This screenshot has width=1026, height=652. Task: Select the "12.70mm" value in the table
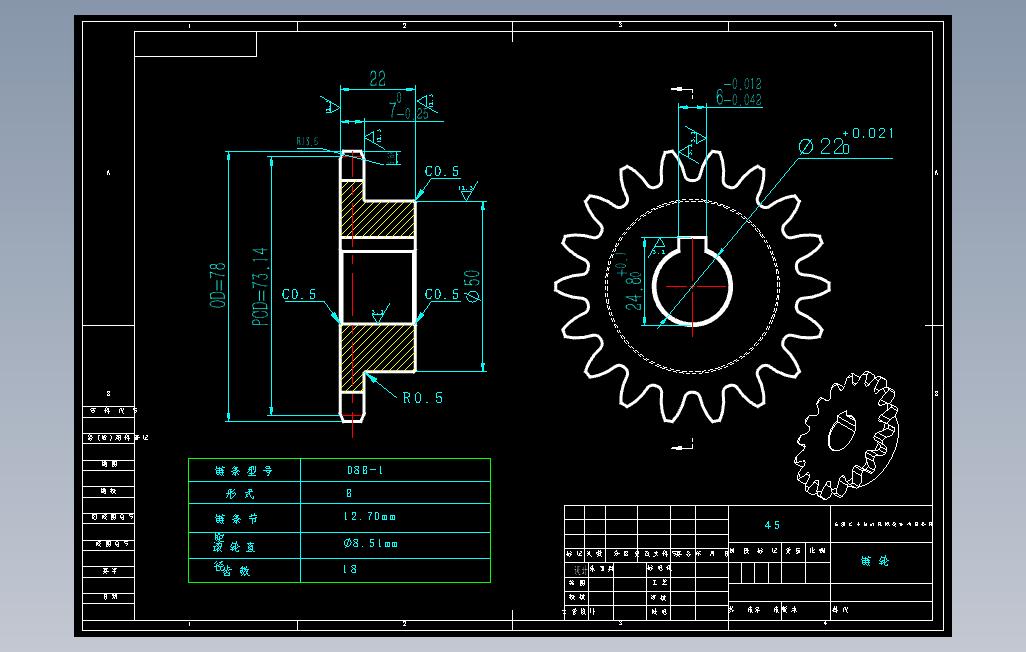[370, 516]
